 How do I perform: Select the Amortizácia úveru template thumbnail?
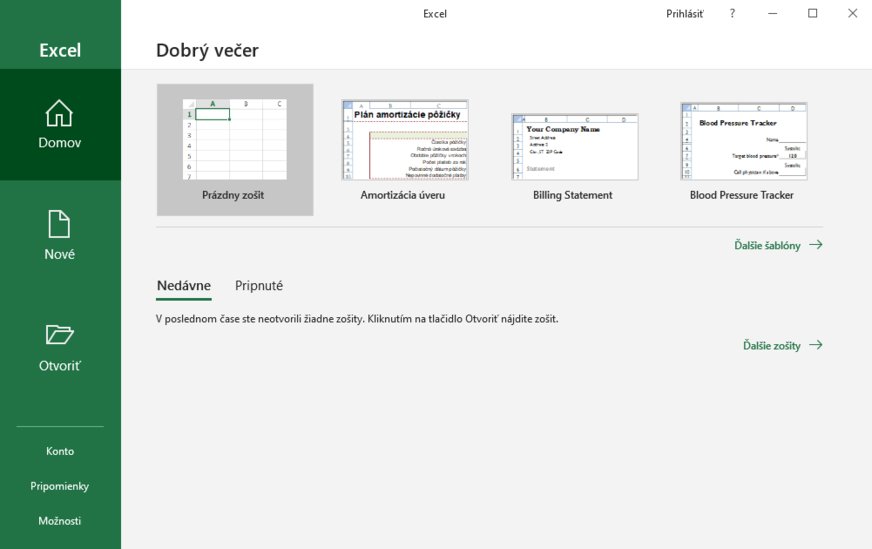[404, 139]
